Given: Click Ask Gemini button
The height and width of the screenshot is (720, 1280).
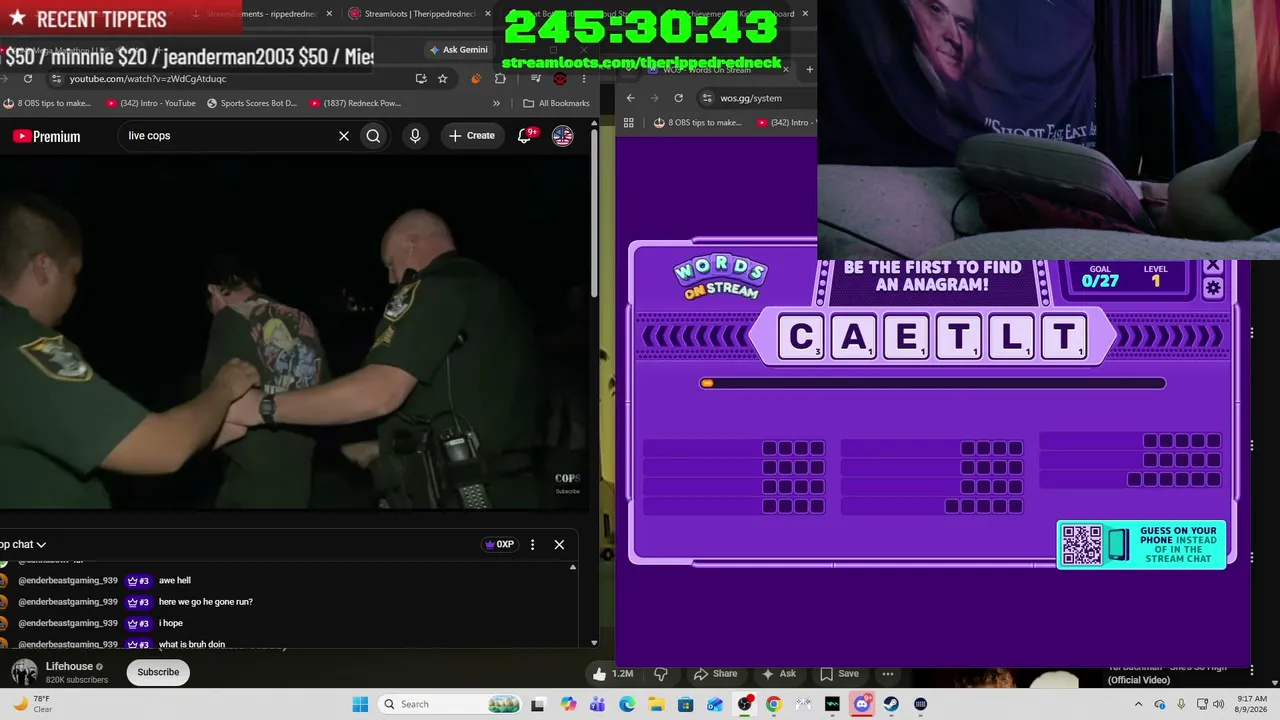Looking at the screenshot, I should coord(459,50).
